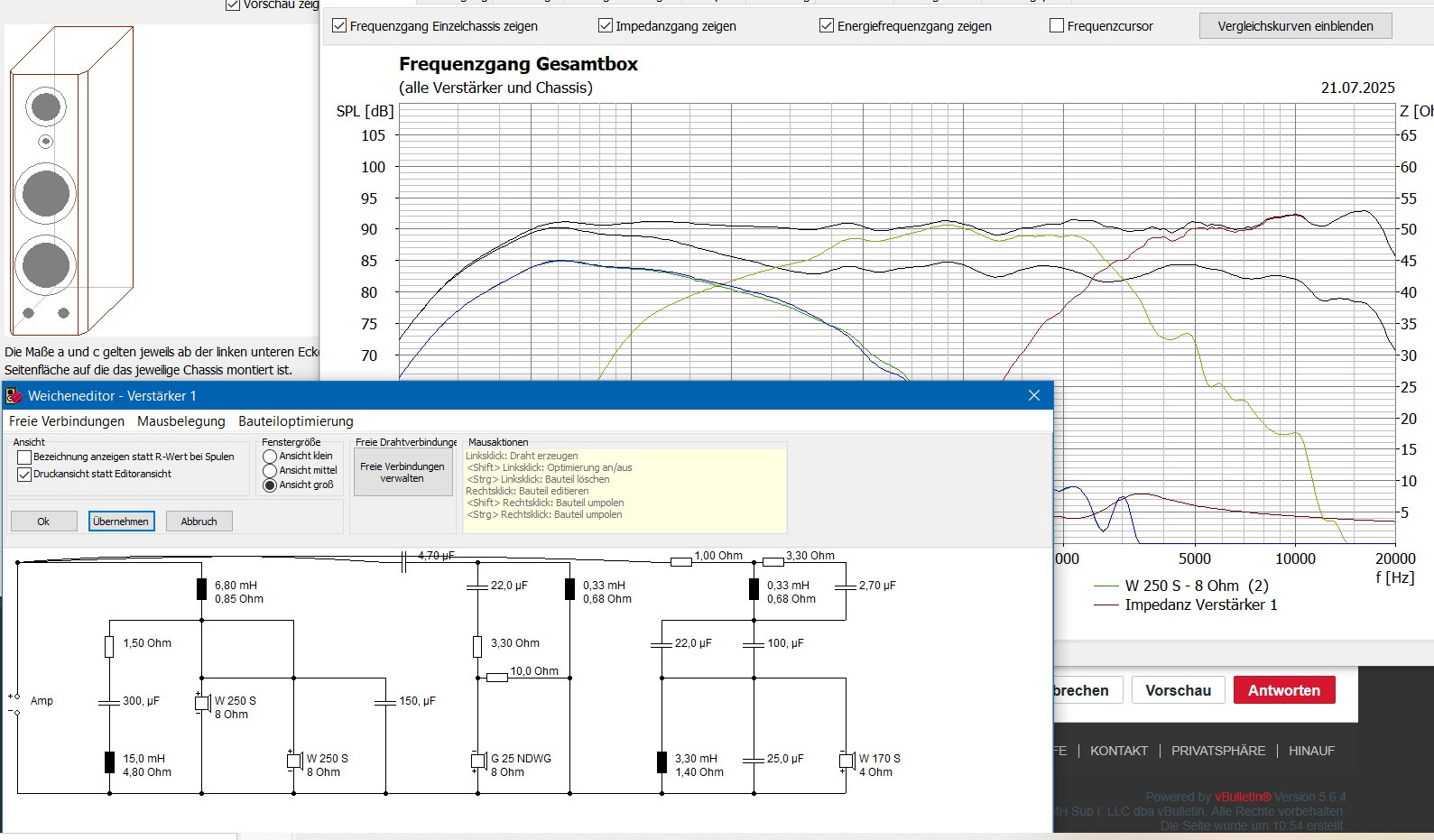This screenshot has height=840, width=1434.
Task: Click the 1,50 Ohm resistor symbol
Action: tap(109, 646)
